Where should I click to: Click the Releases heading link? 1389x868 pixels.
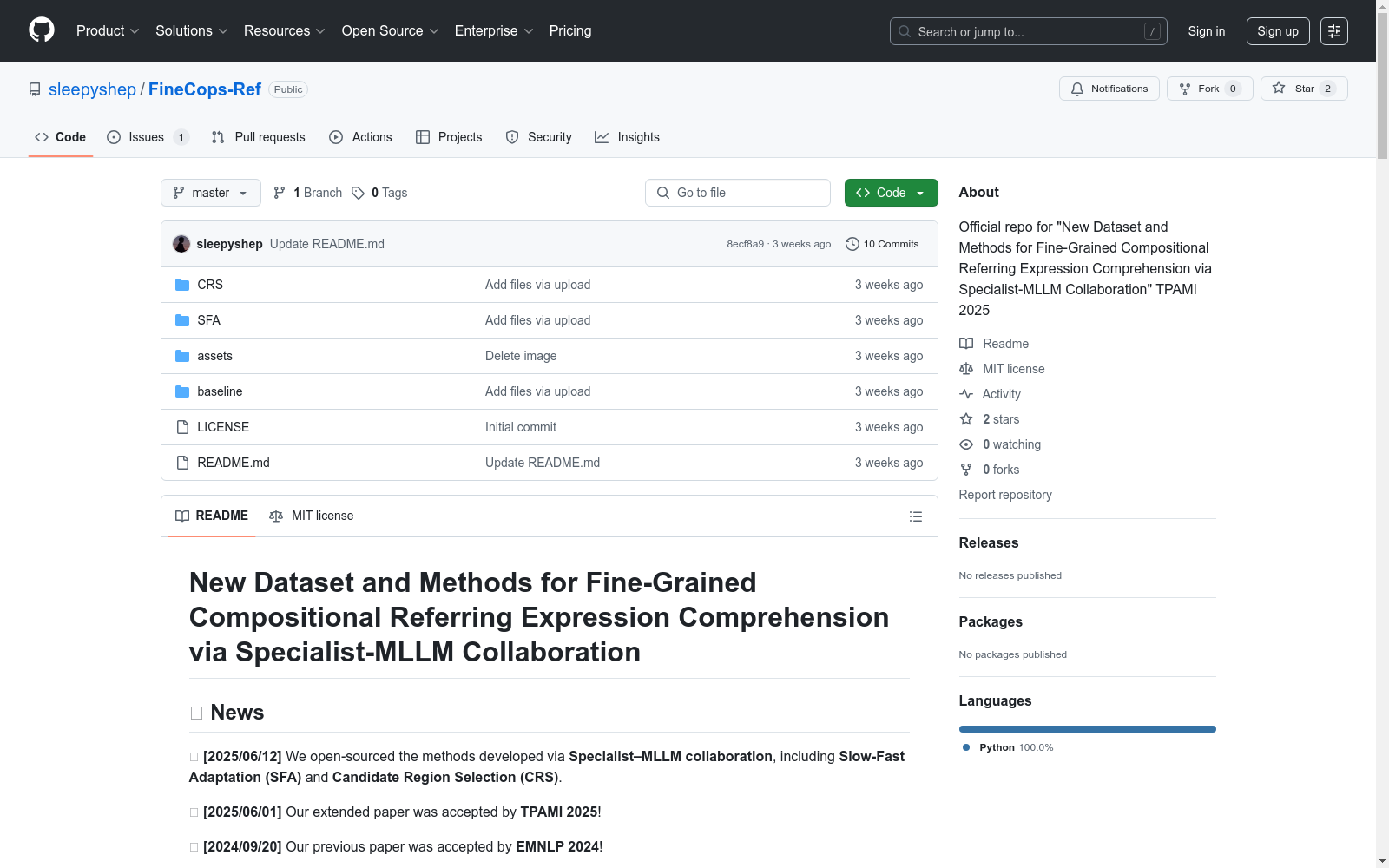pyautogui.click(x=989, y=543)
